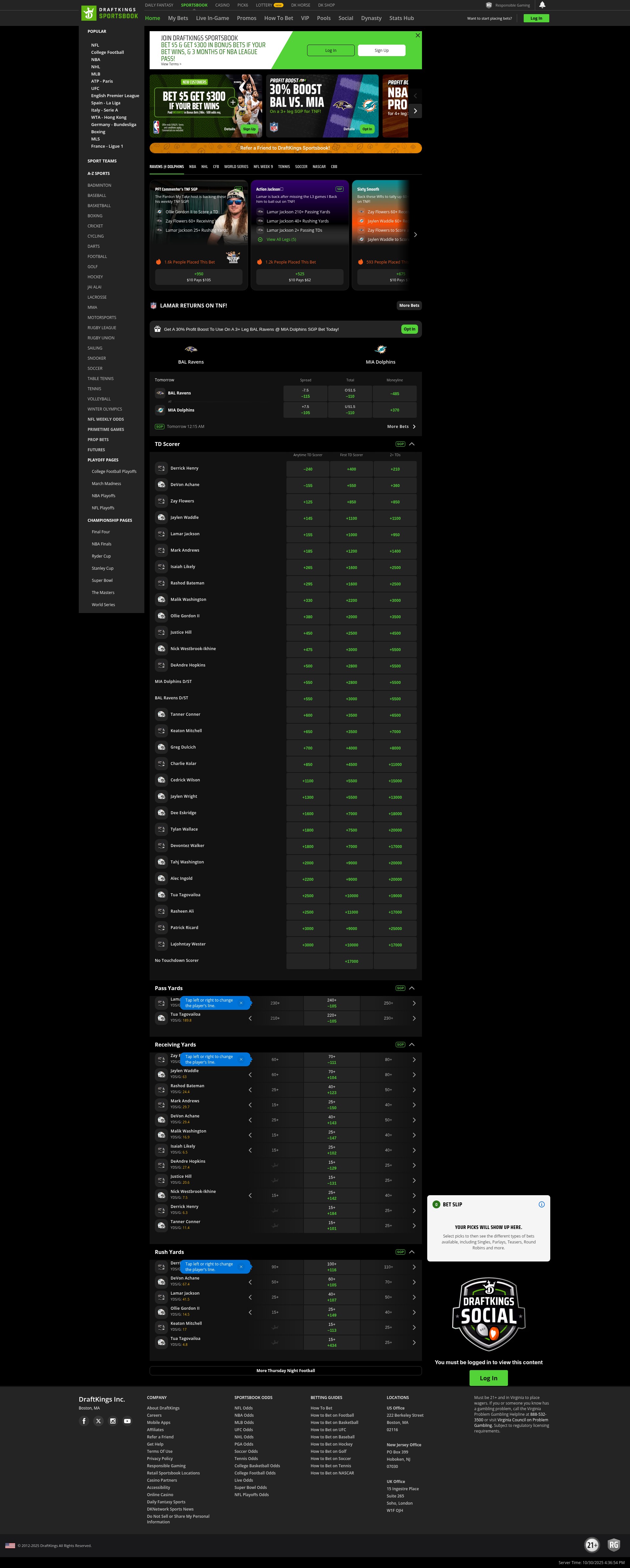Image resolution: width=630 pixels, height=1568 pixels.
Task: Click Log In in the top header
Action: (x=536, y=18)
